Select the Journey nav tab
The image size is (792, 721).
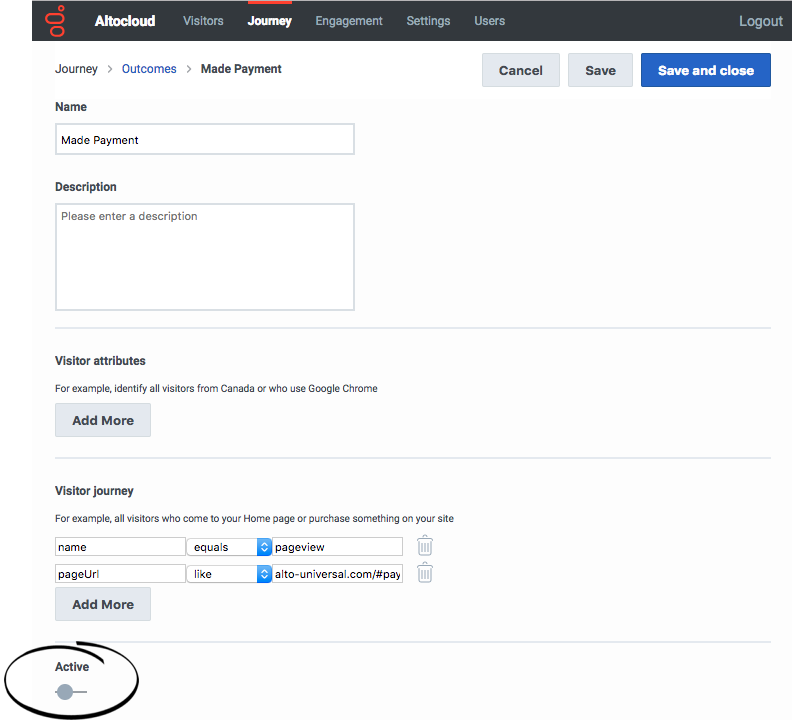coord(270,21)
